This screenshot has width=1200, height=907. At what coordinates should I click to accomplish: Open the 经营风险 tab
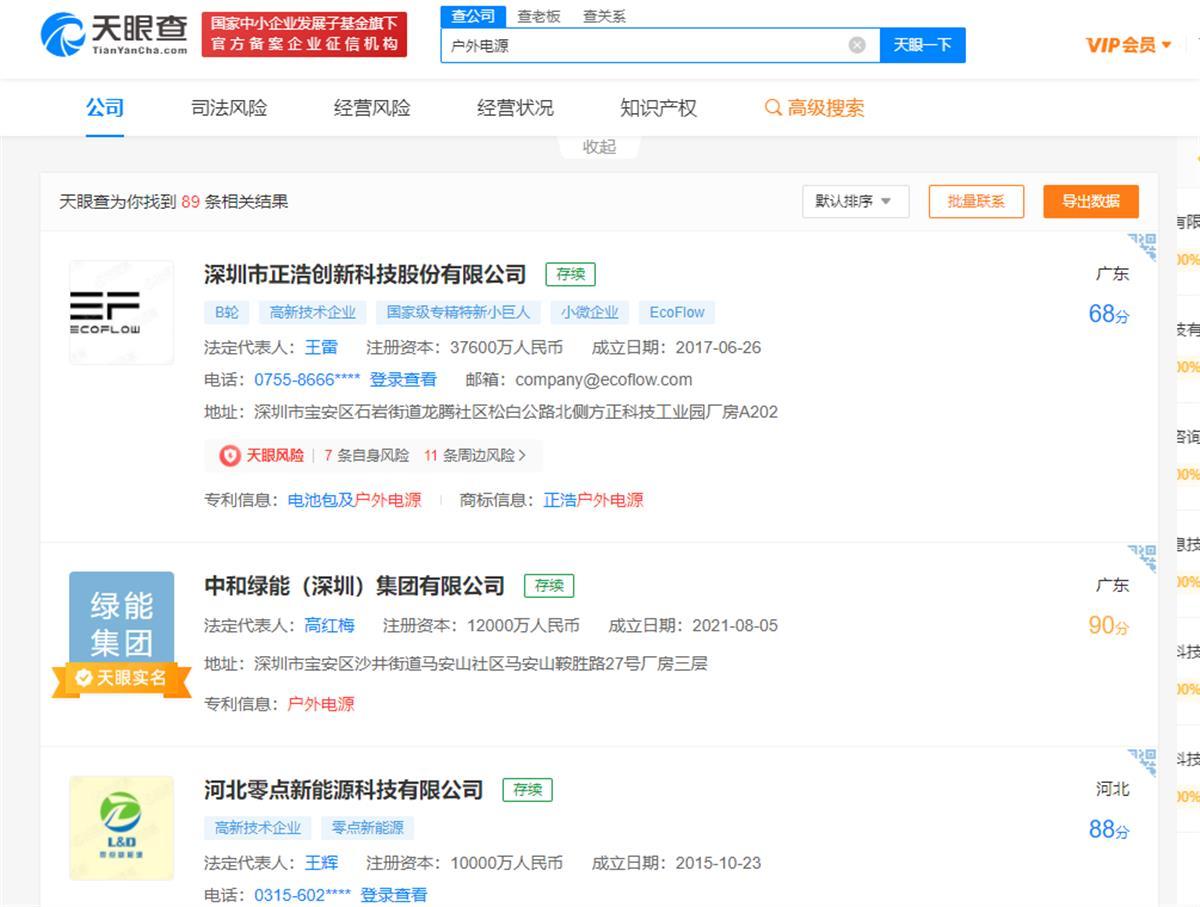[372, 108]
